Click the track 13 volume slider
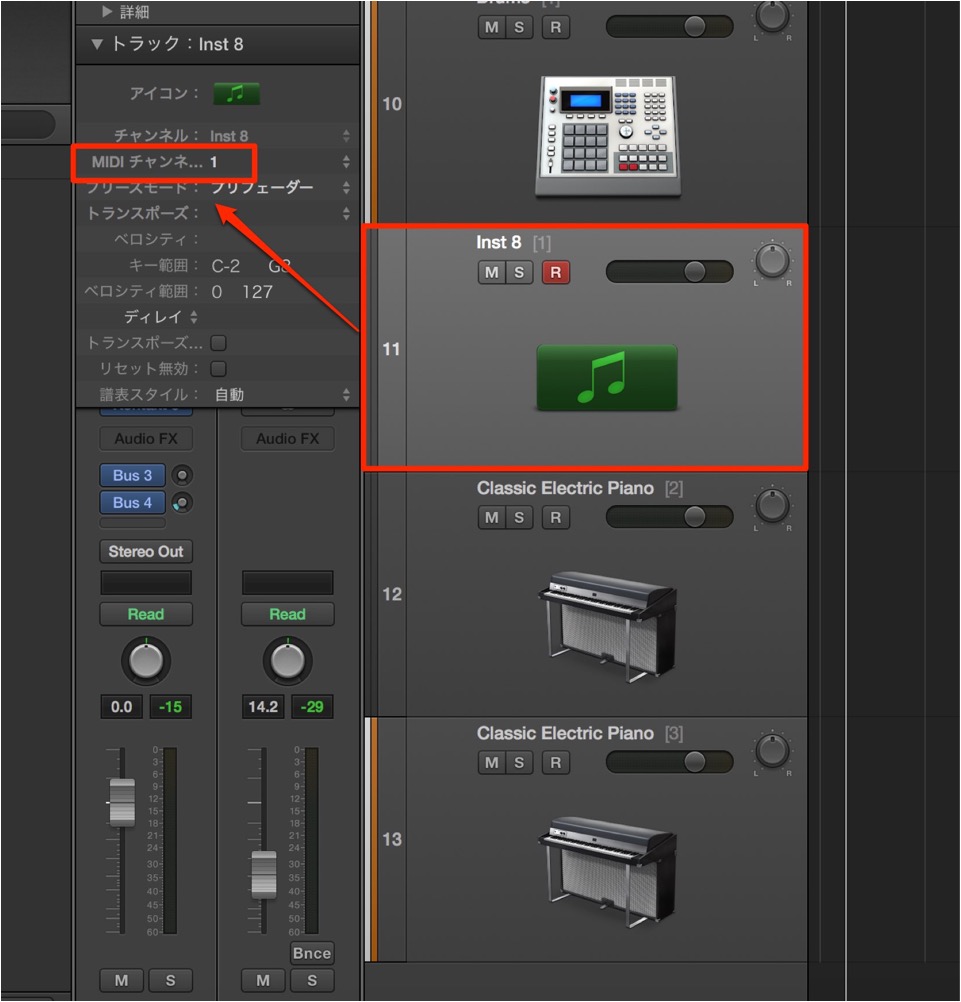 [669, 761]
